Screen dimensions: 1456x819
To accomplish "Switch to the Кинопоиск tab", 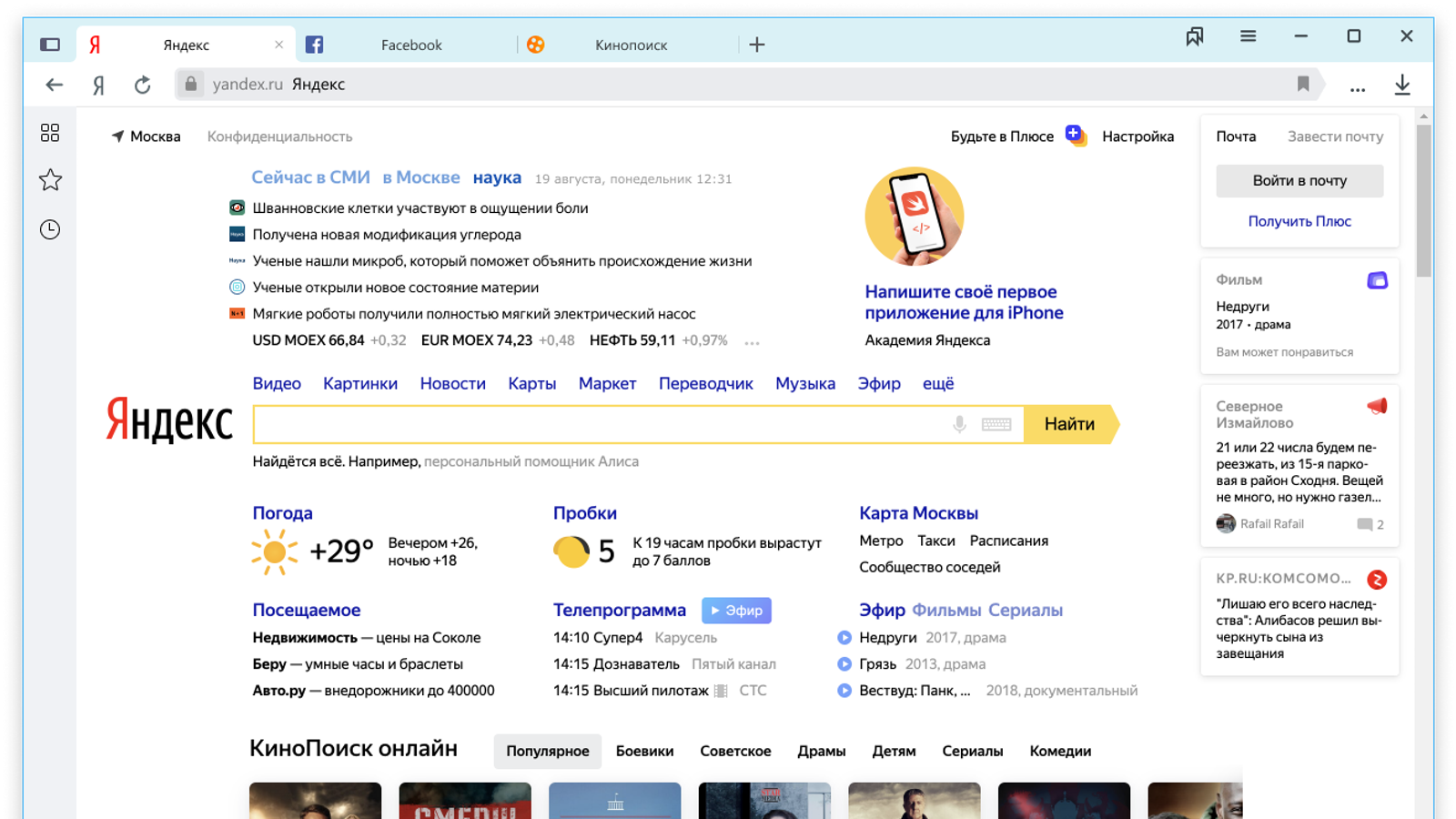I will [630, 45].
